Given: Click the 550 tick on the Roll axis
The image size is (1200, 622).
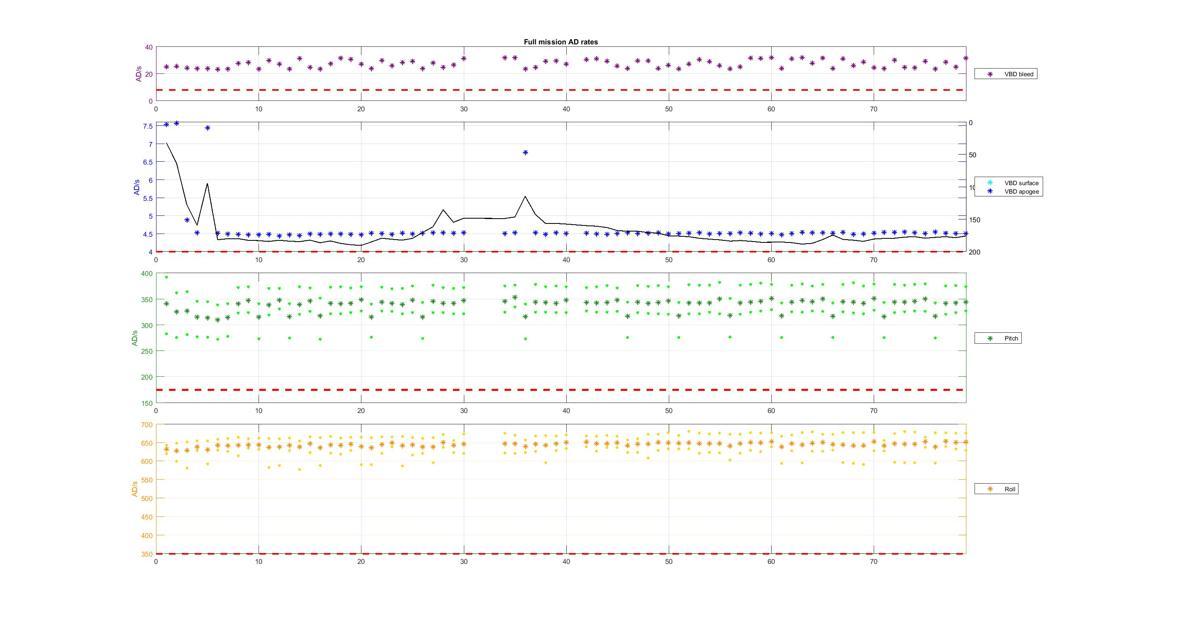Looking at the screenshot, I should (147, 480).
